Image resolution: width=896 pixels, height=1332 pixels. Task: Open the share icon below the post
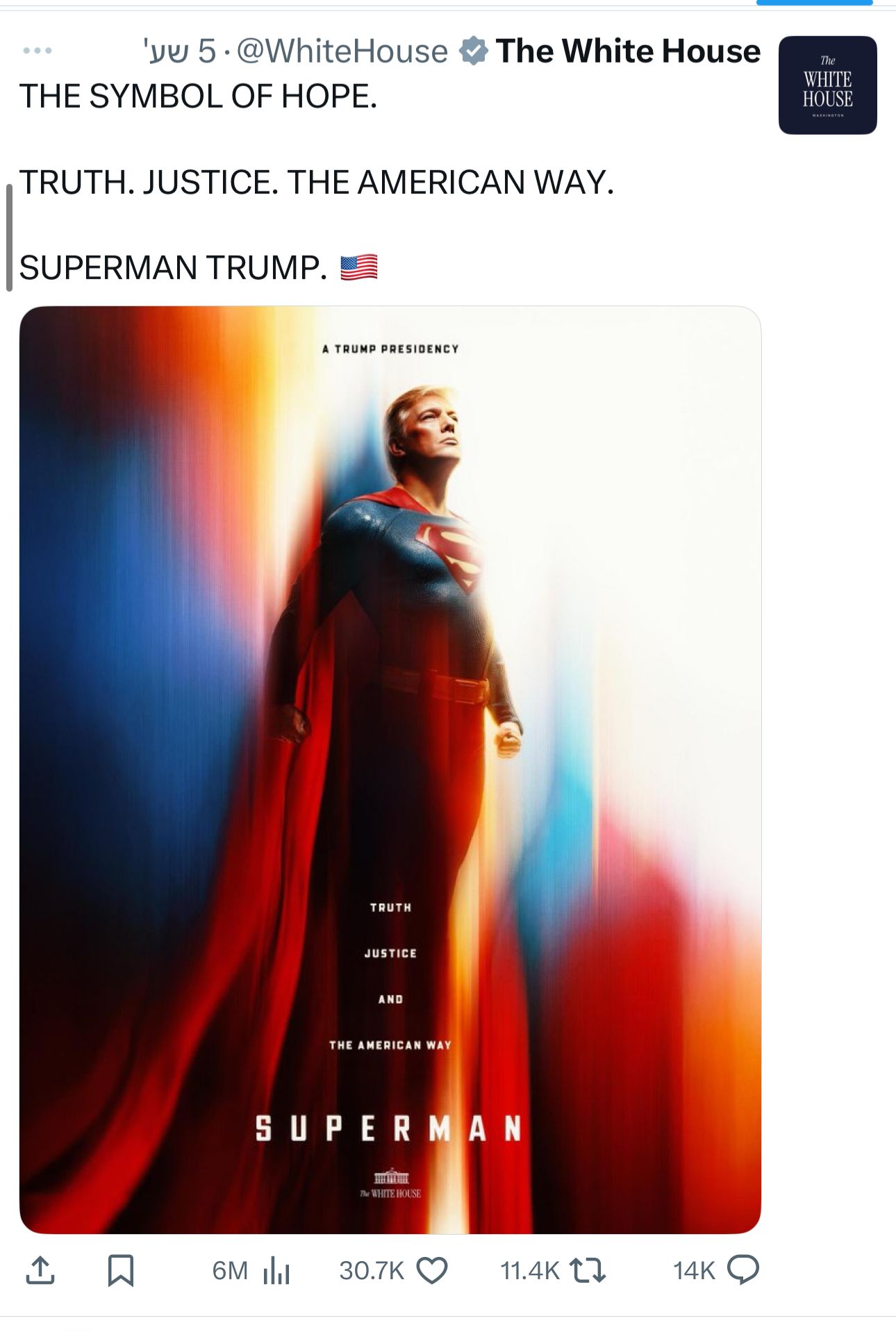pyautogui.click(x=40, y=1270)
